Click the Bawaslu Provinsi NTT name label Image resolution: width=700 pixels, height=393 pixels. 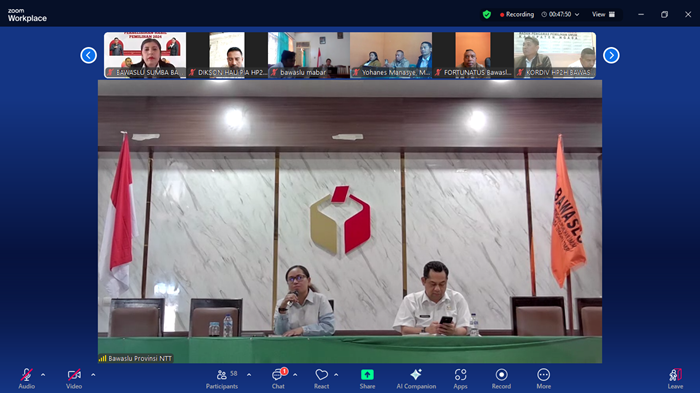pos(136,358)
